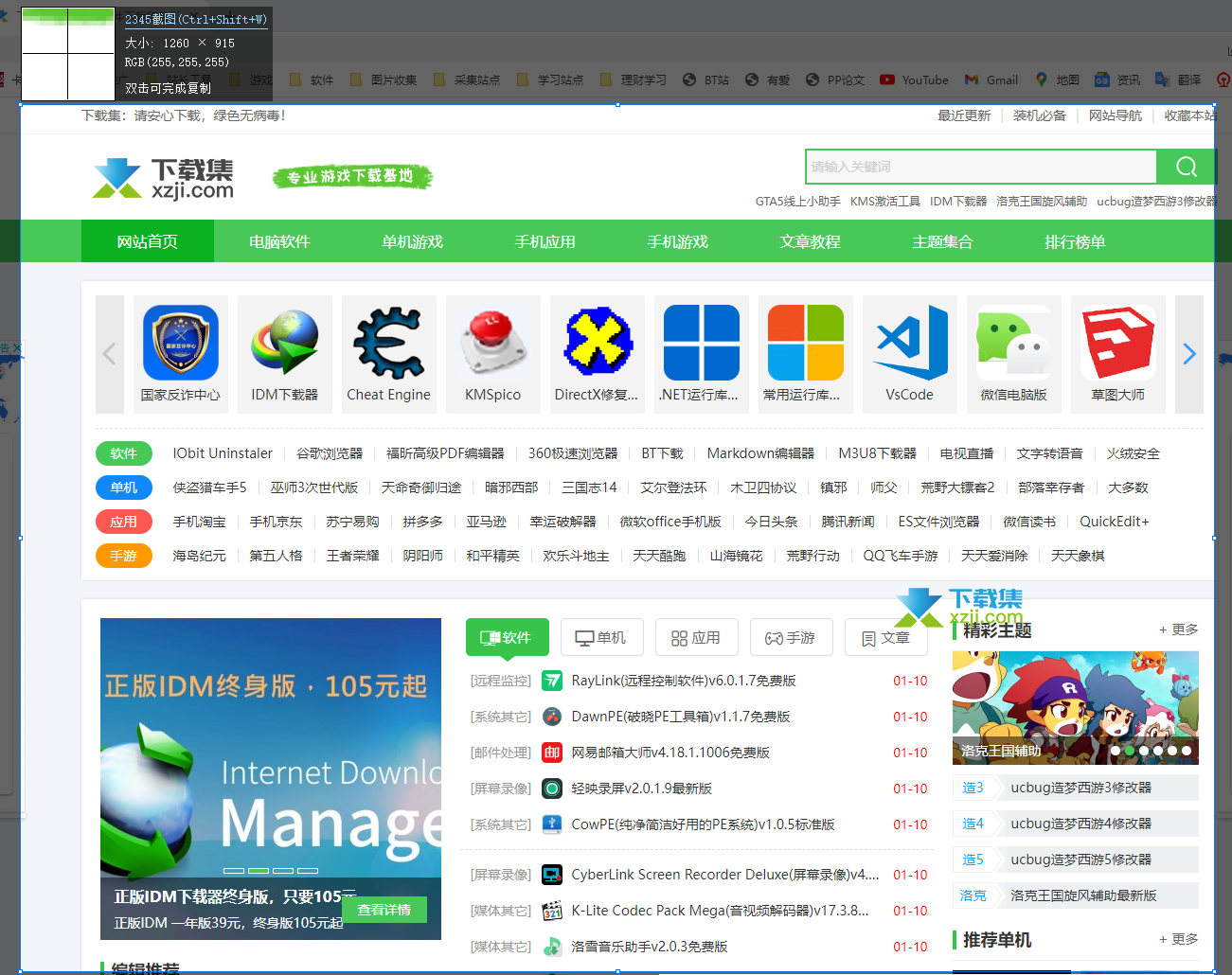This screenshot has width=1232, height=975.
Task: Click the CyberLink Screen Recorder entry icon
Action: [x=552, y=875]
